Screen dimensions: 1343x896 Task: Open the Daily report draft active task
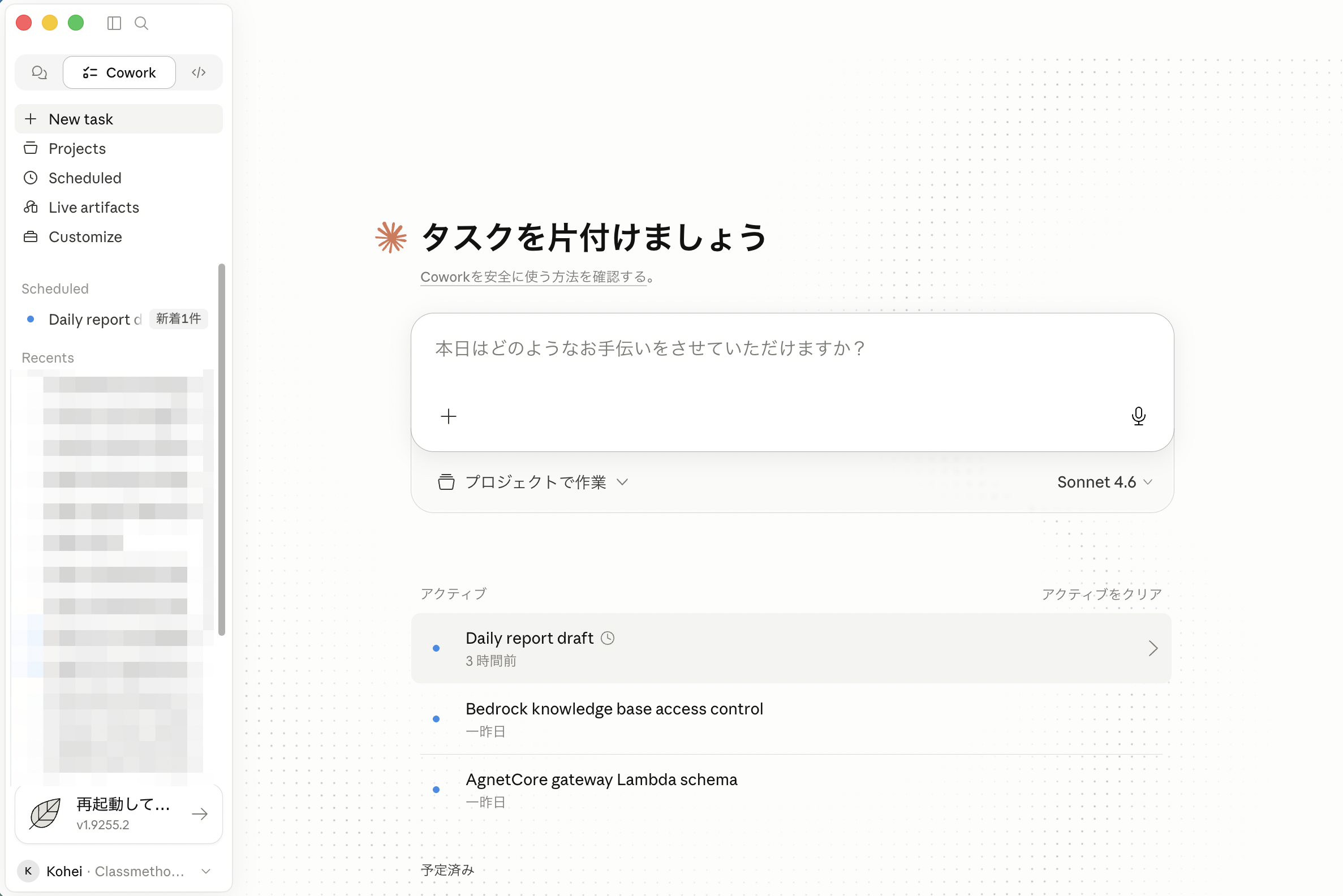pos(791,648)
